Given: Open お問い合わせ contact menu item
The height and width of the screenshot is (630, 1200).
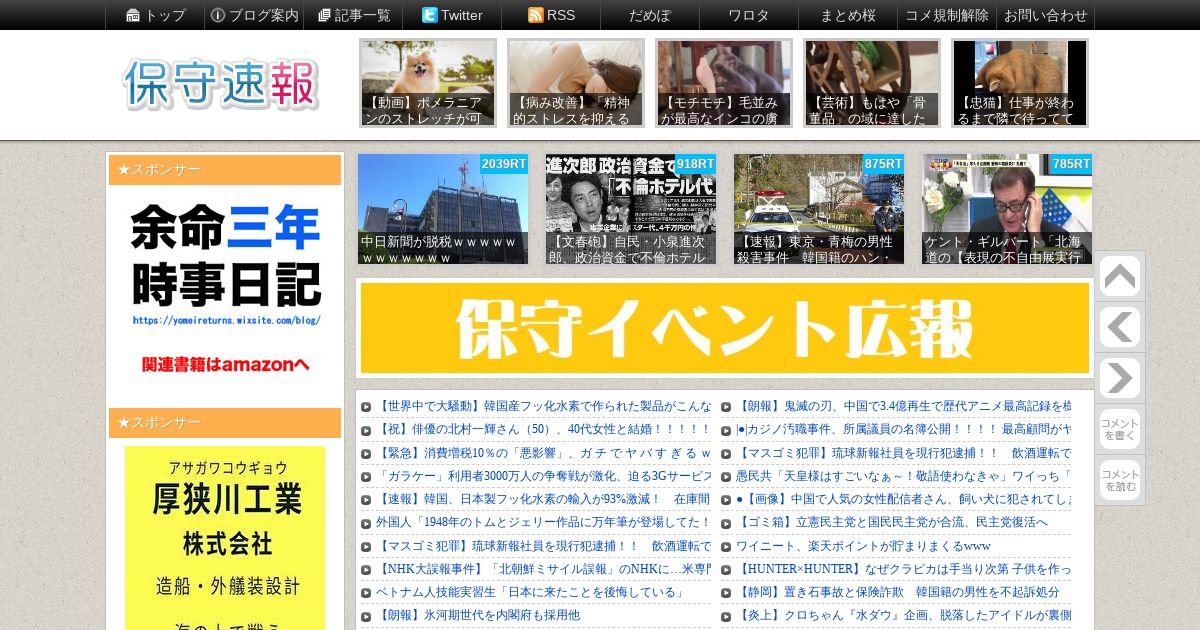Looking at the screenshot, I should click(1046, 15).
